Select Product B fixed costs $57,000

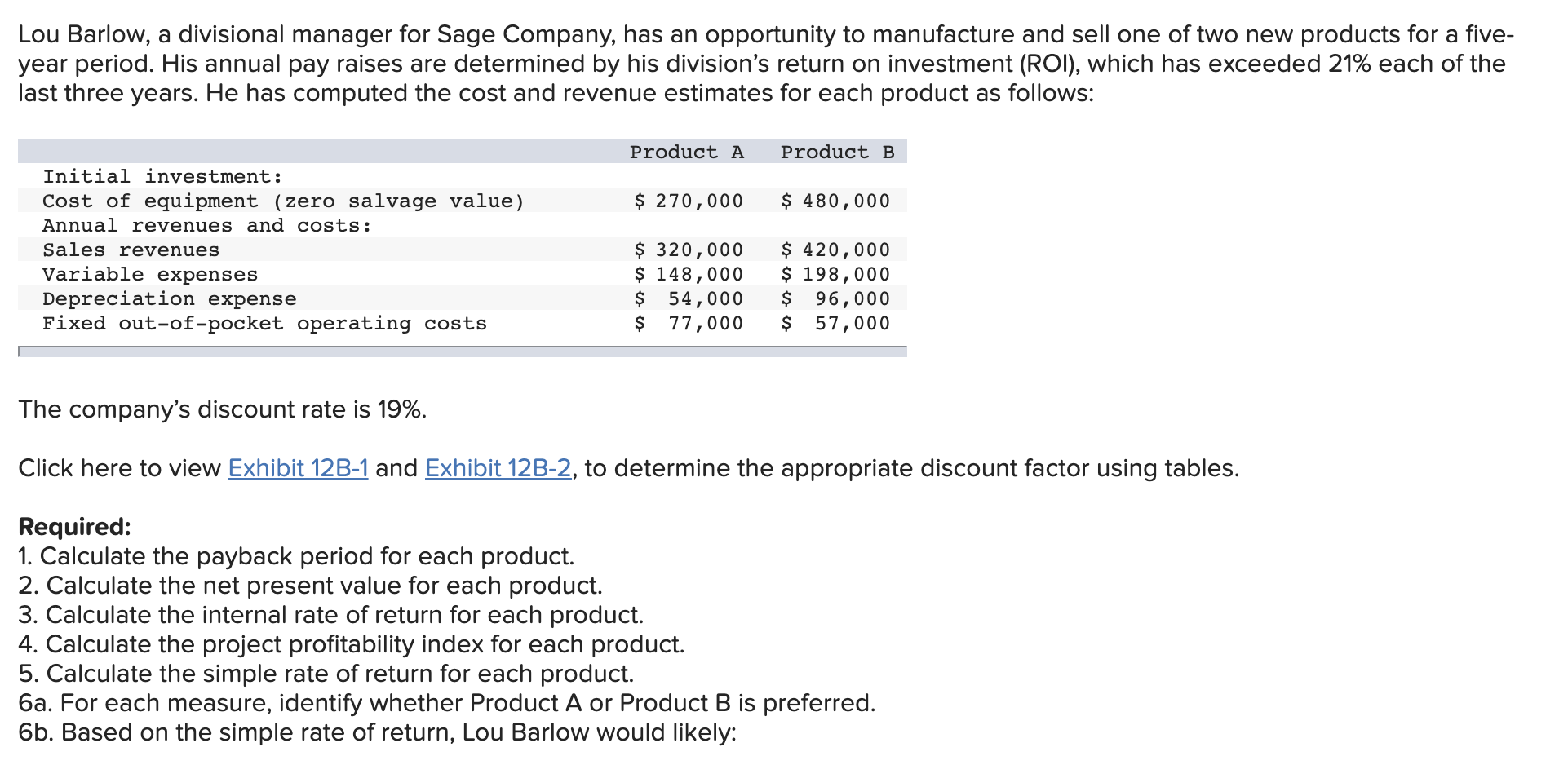tap(835, 323)
